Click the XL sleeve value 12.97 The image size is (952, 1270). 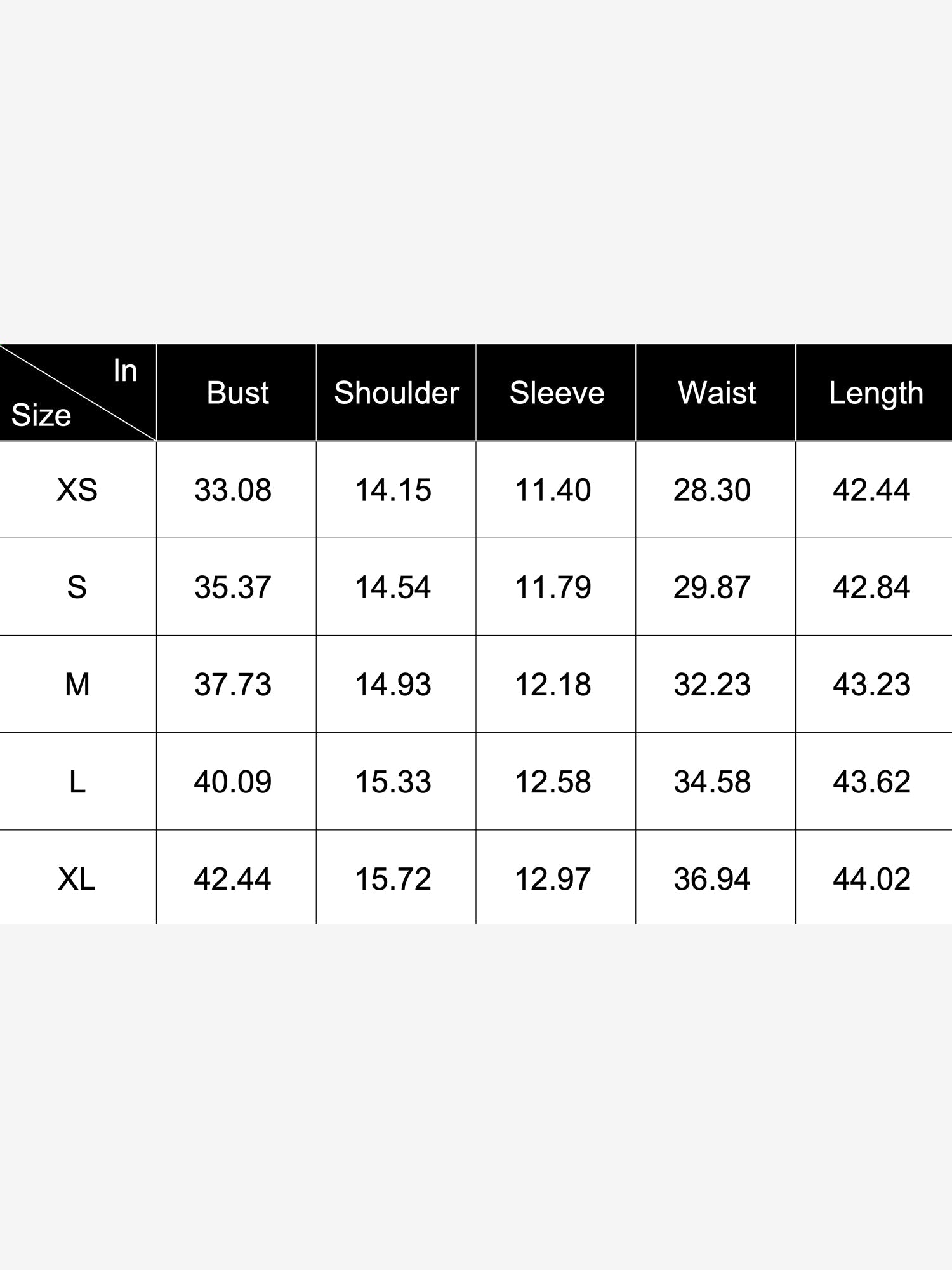553,879
